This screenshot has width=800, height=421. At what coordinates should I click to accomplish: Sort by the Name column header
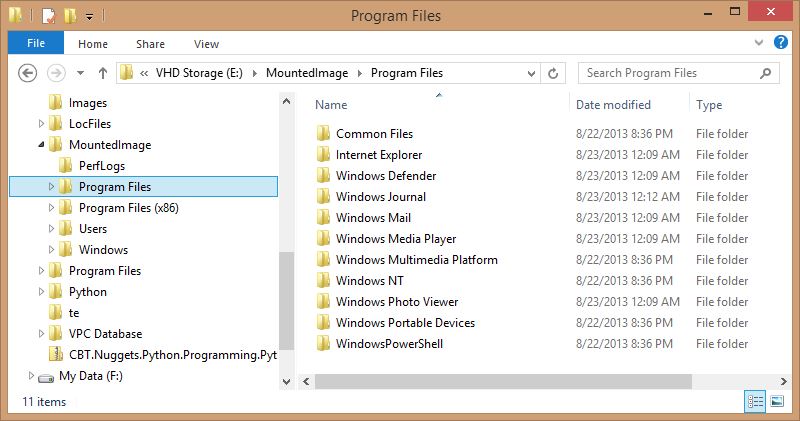[331, 105]
